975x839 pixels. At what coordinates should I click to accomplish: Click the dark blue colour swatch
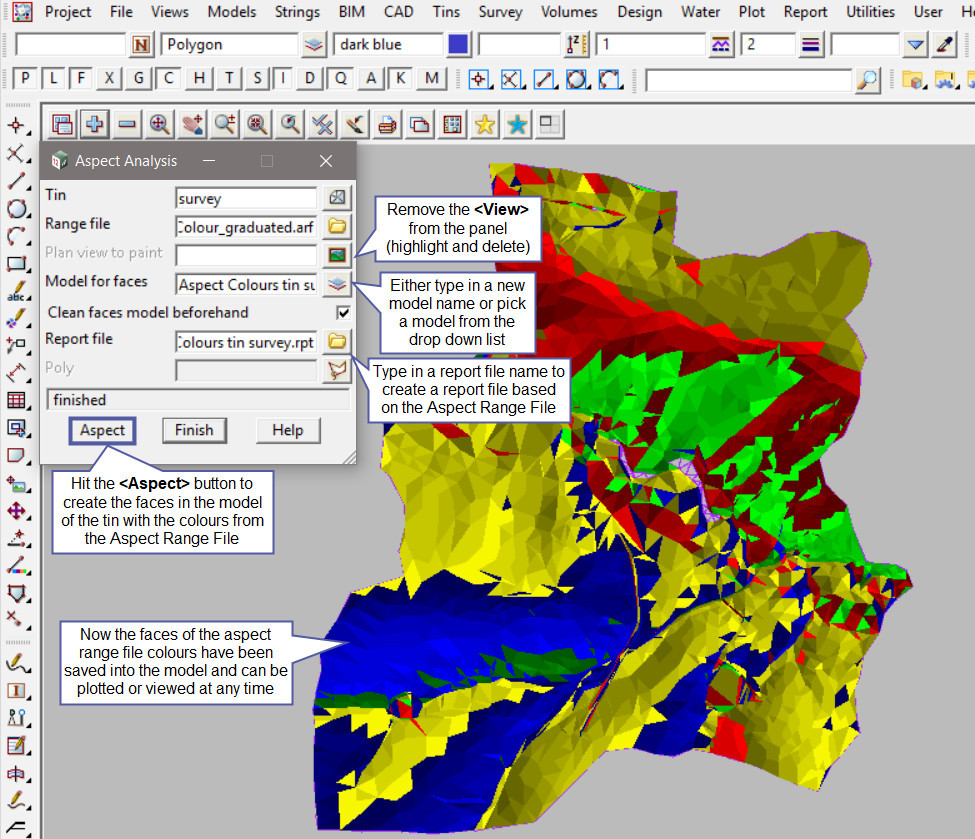click(458, 45)
